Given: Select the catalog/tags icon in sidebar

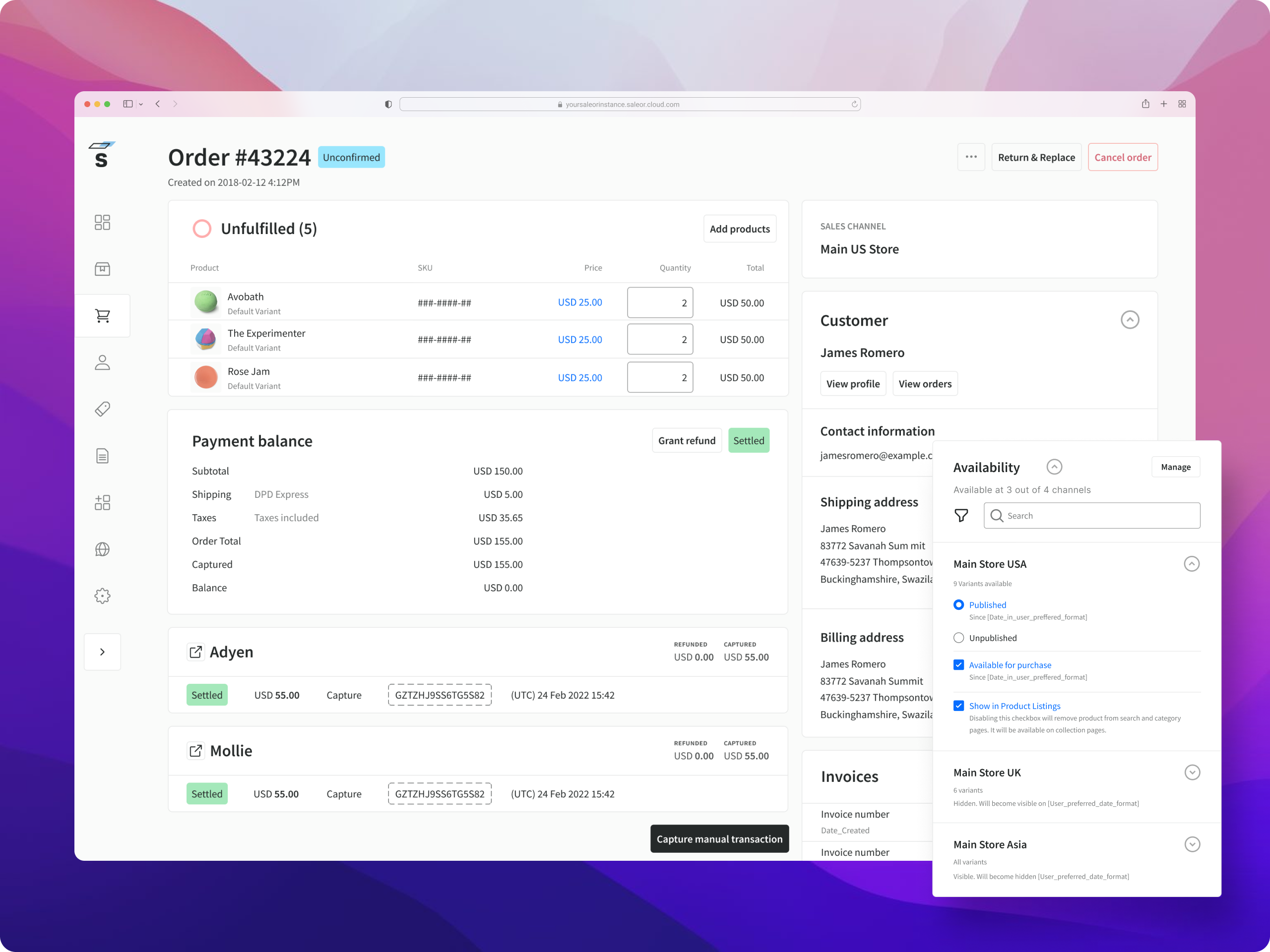Looking at the screenshot, I should pyautogui.click(x=102, y=408).
